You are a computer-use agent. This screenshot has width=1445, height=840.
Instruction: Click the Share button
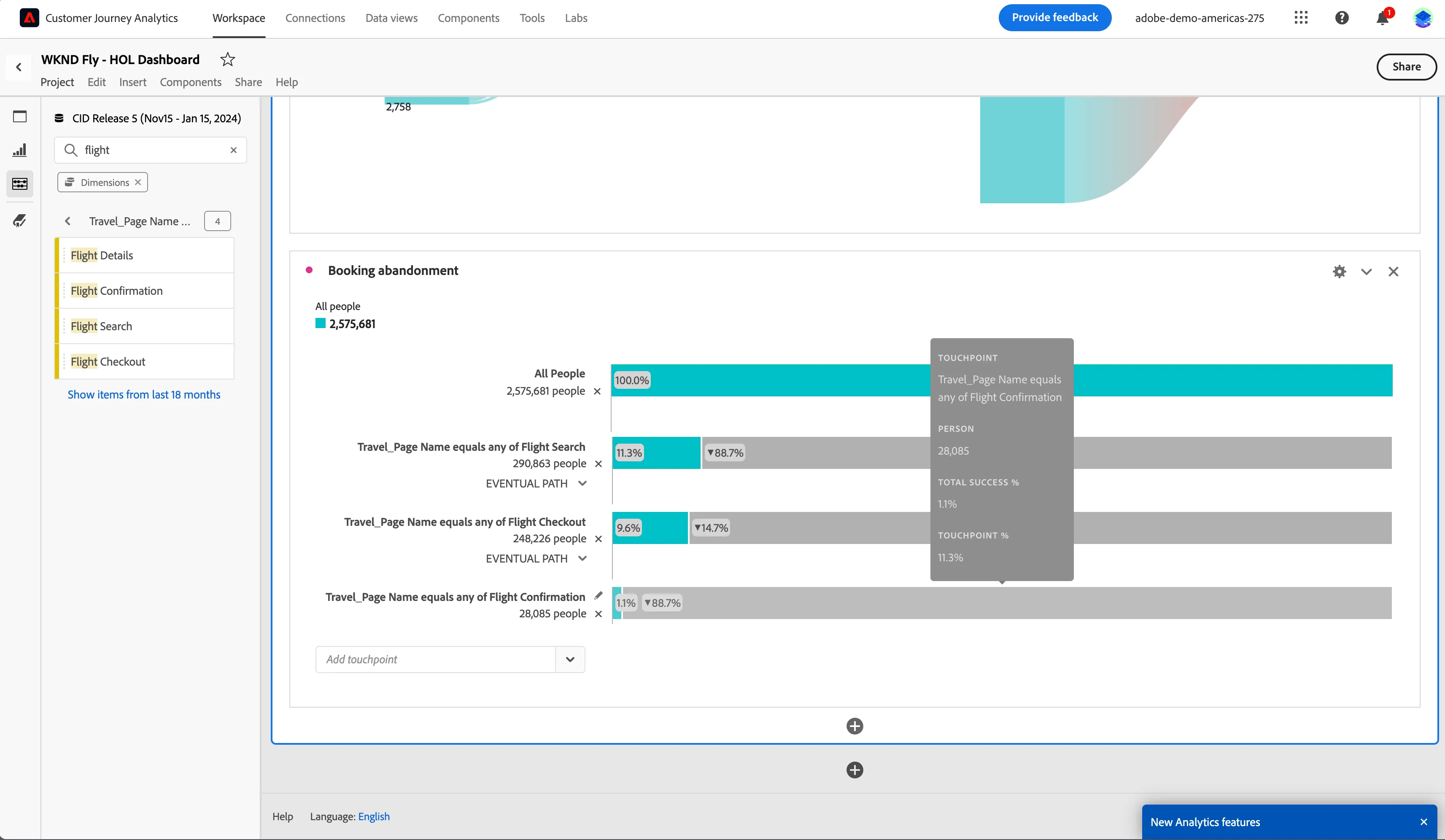coord(1407,67)
